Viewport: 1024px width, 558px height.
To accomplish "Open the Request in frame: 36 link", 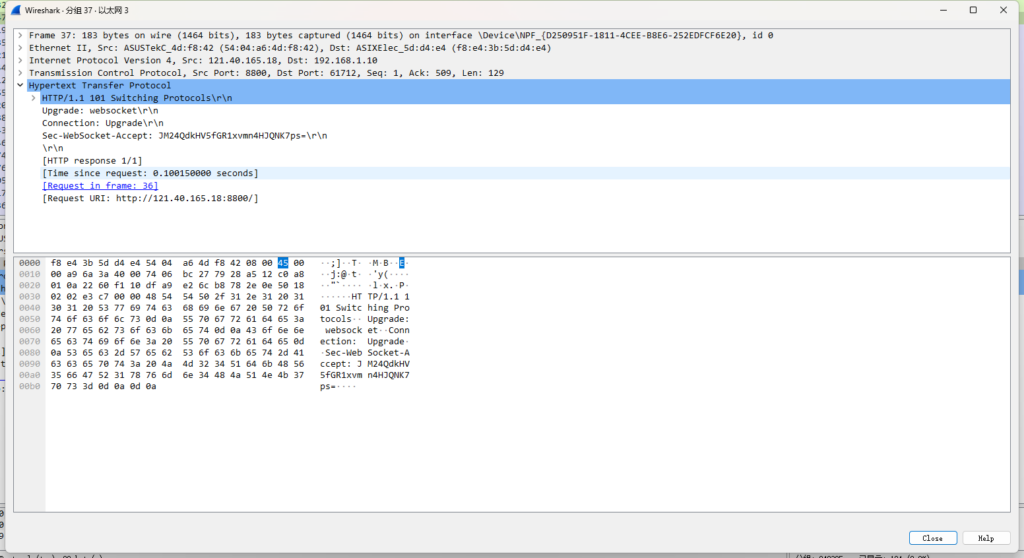I will pos(100,186).
